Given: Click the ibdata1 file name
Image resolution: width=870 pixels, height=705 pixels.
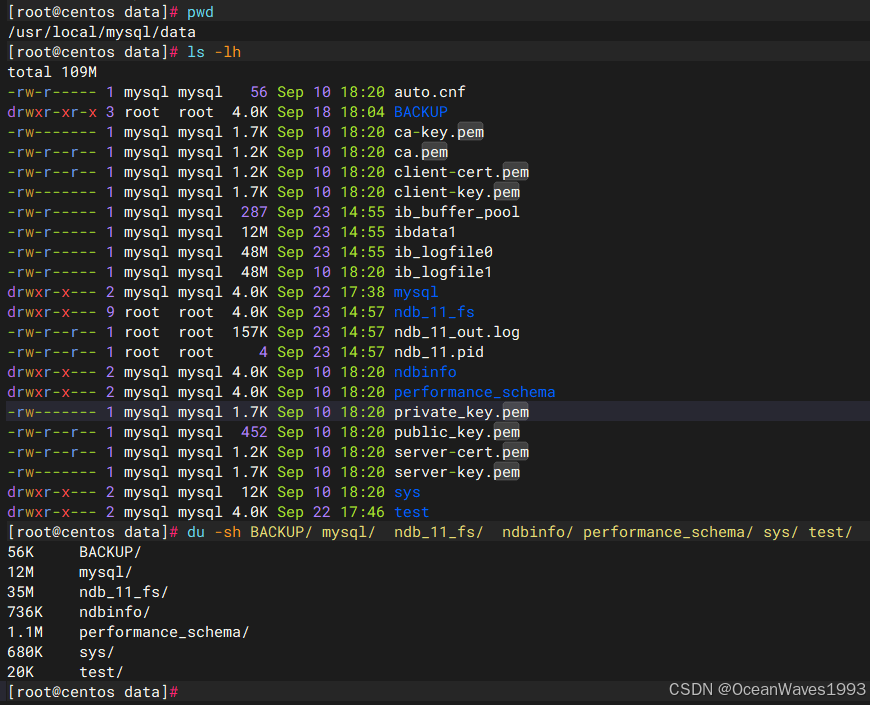Looking at the screenshot, I should coord(425,232).
